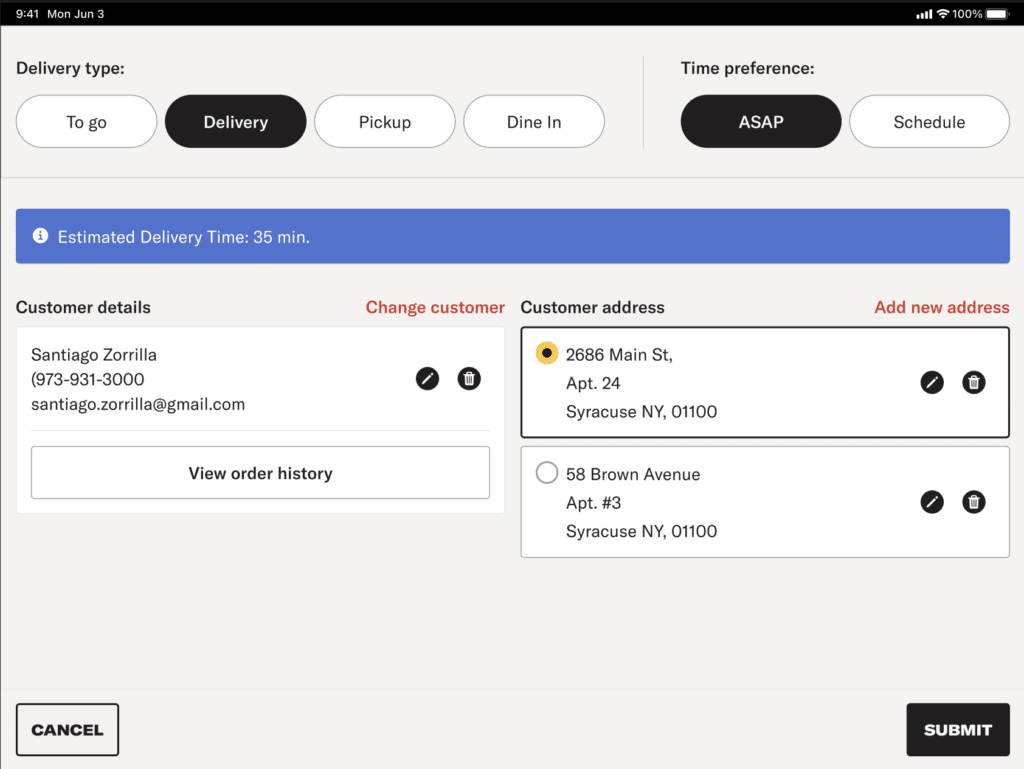Viewport: 1024px width, 769px height.
Task: Click the Customer details heading
Action: coord(83,307)
